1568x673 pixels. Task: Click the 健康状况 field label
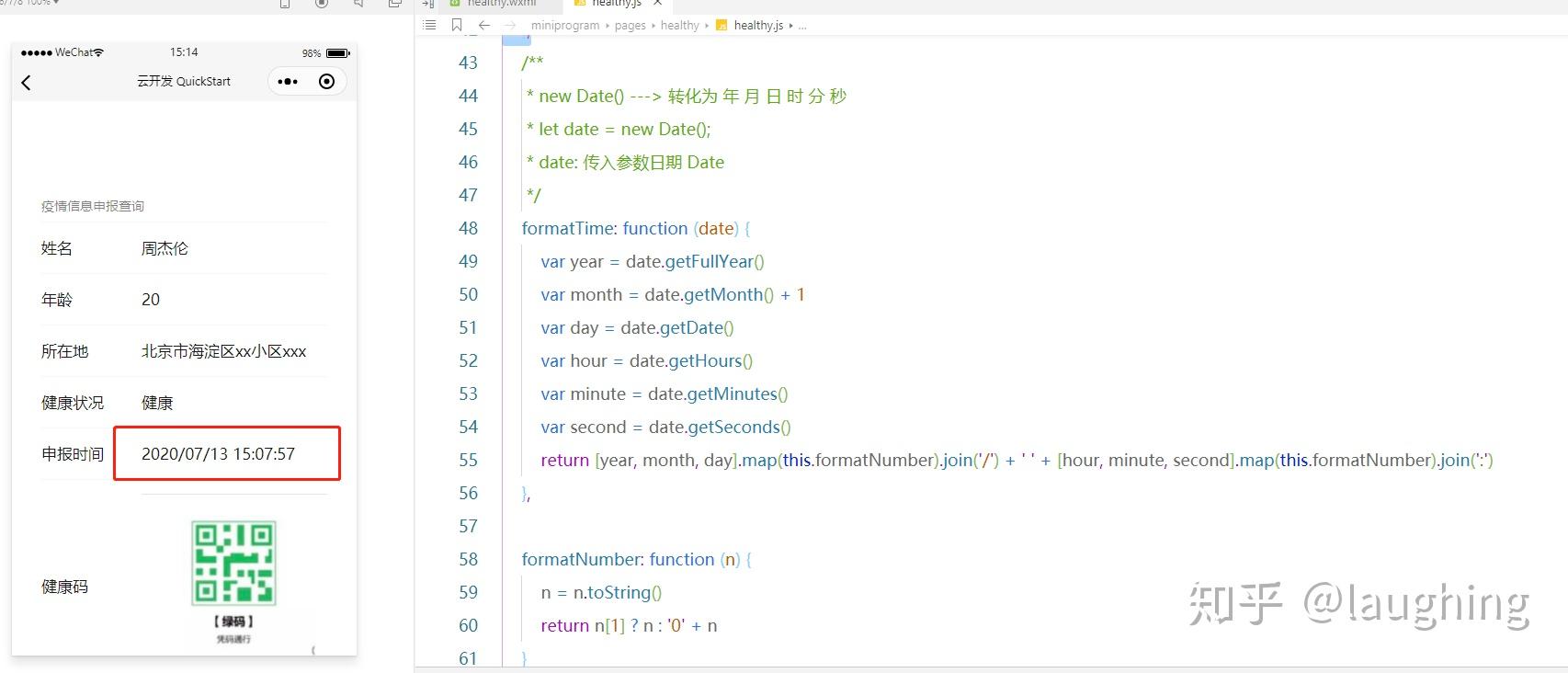point(73,403)
